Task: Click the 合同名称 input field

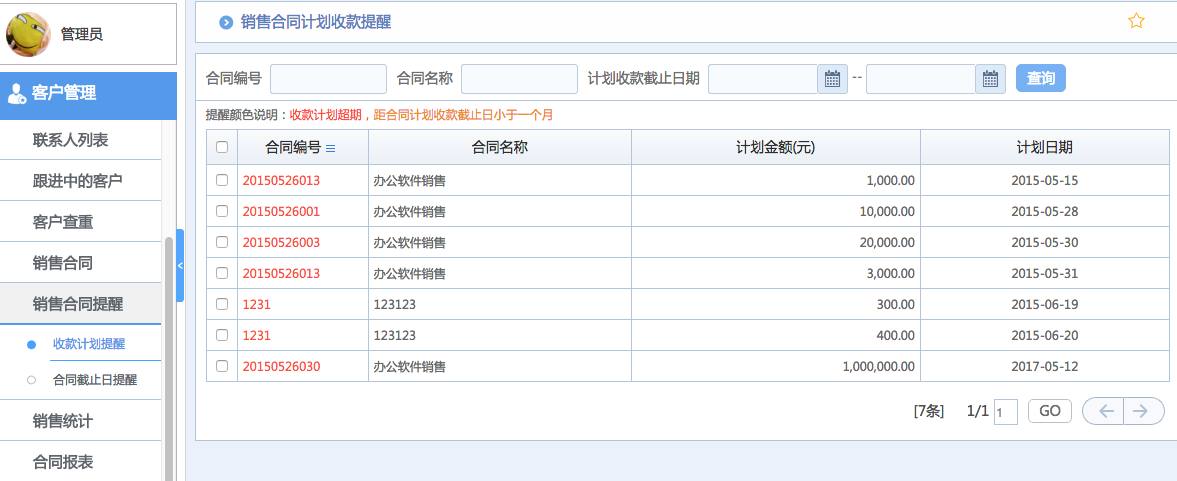Action: pyautogui.click(x=519, y=79)
